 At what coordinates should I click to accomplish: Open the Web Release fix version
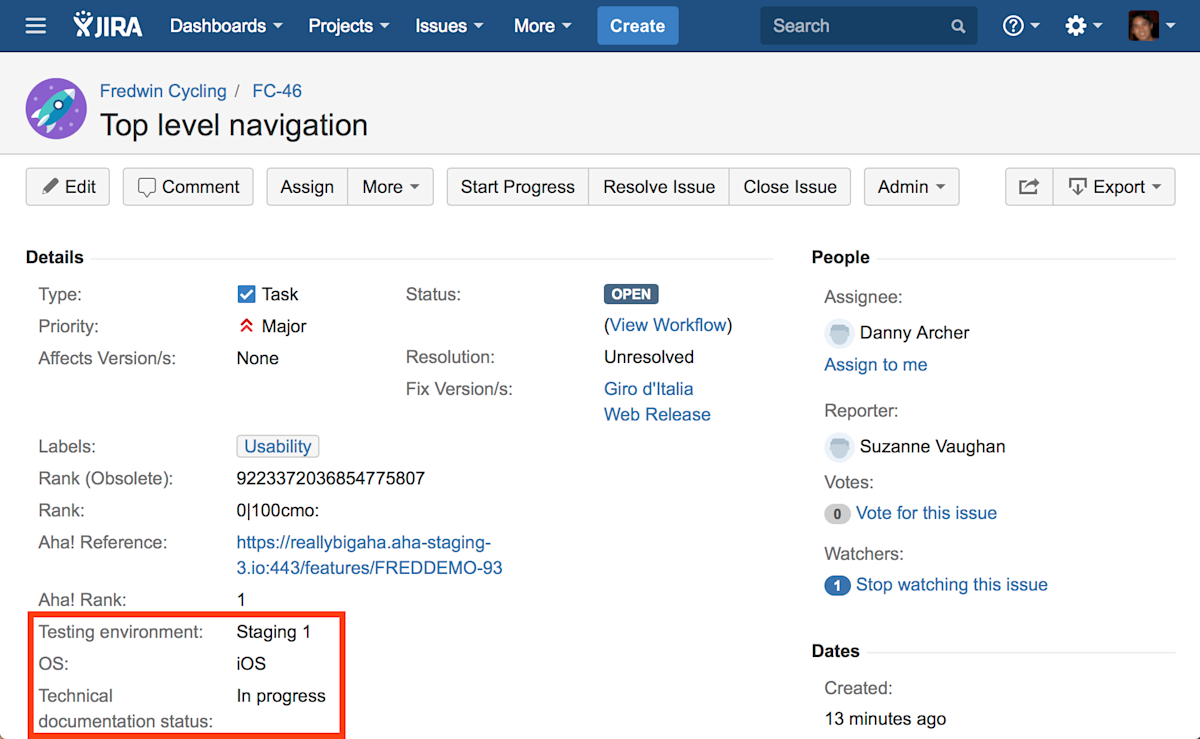tap(657, 415)
